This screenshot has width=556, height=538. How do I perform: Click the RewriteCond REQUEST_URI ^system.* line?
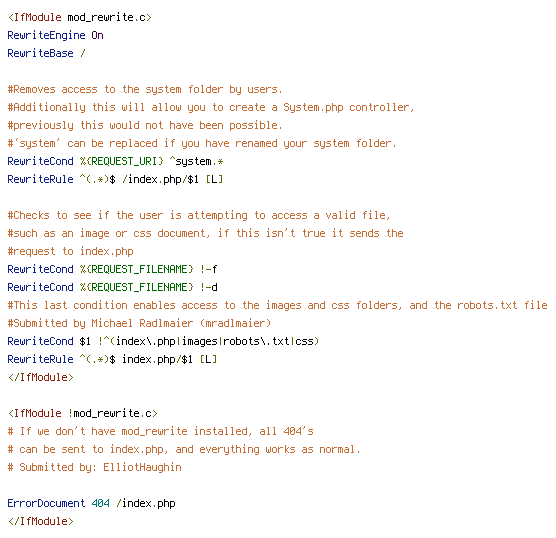pyautogui.click(x=115, y=161)
